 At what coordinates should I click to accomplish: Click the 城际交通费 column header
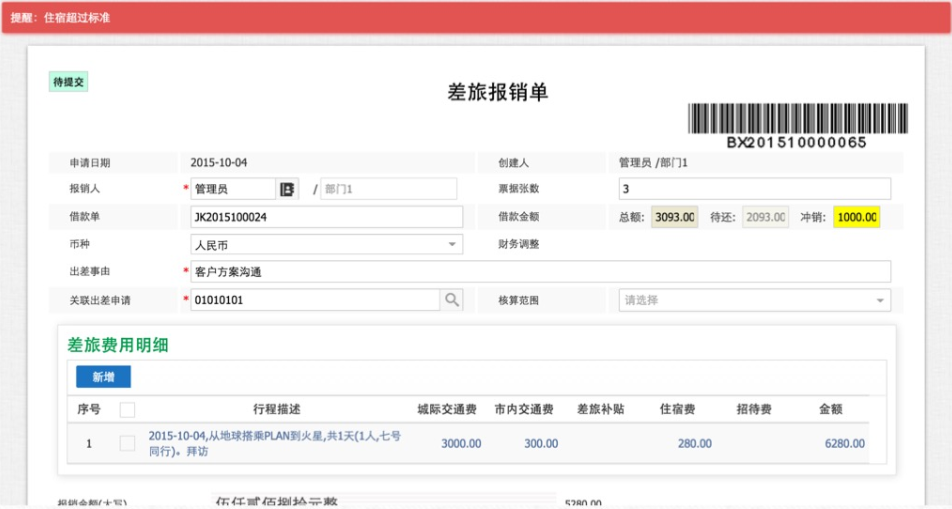[x=447, y=409]
